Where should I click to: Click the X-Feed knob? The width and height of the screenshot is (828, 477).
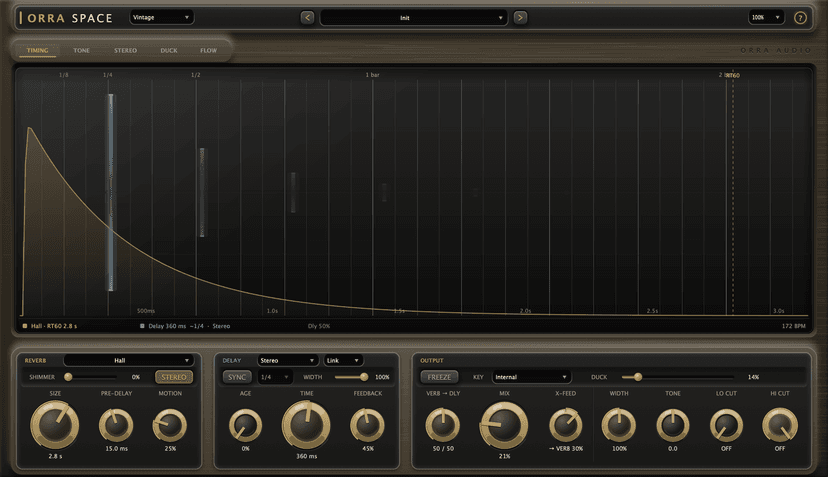[x=566, y=425]
